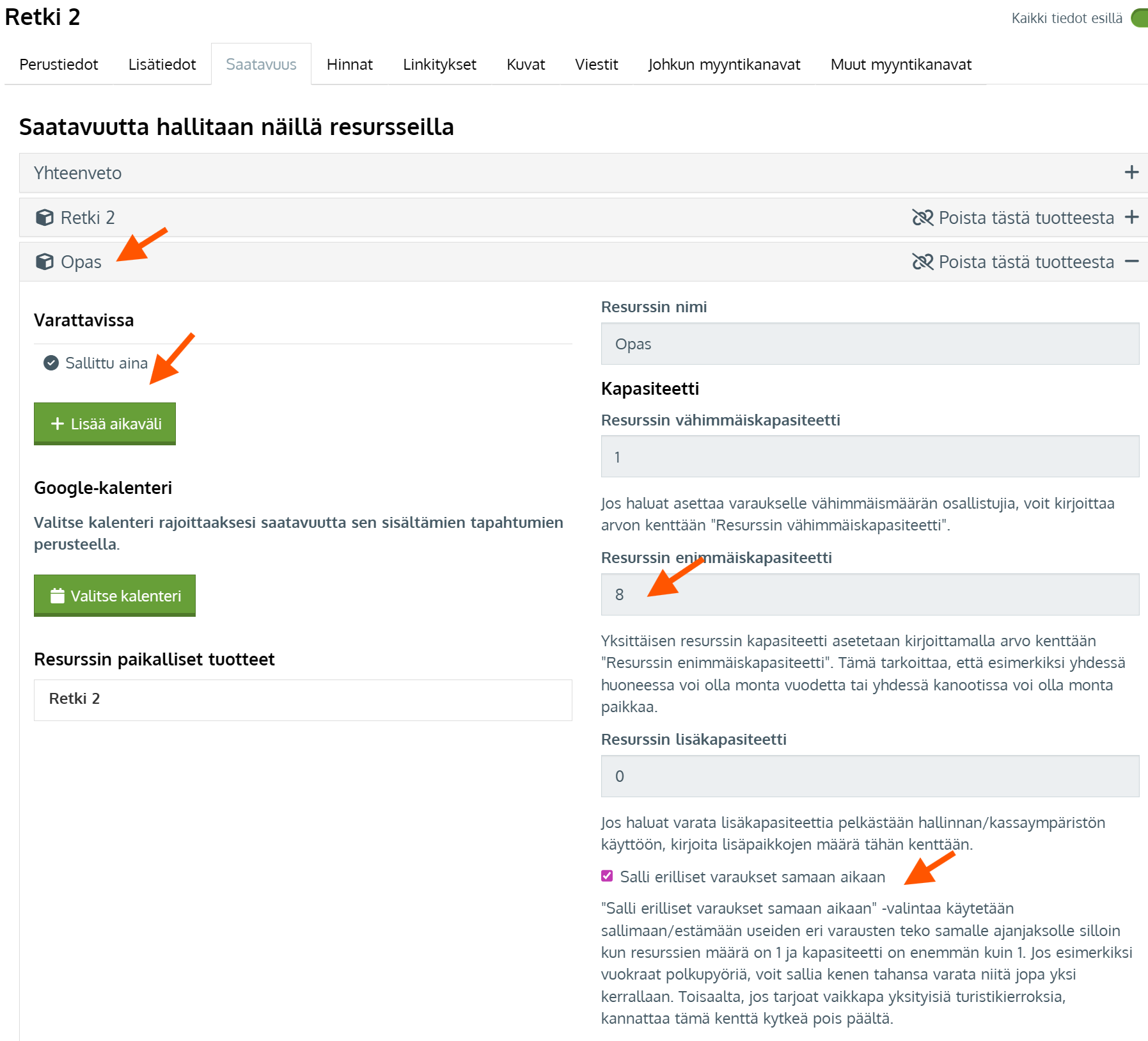Click the calendar icon on Valitse kalenteri
This screenshot has height=1041, width=1148.
[x=58, y=596]
